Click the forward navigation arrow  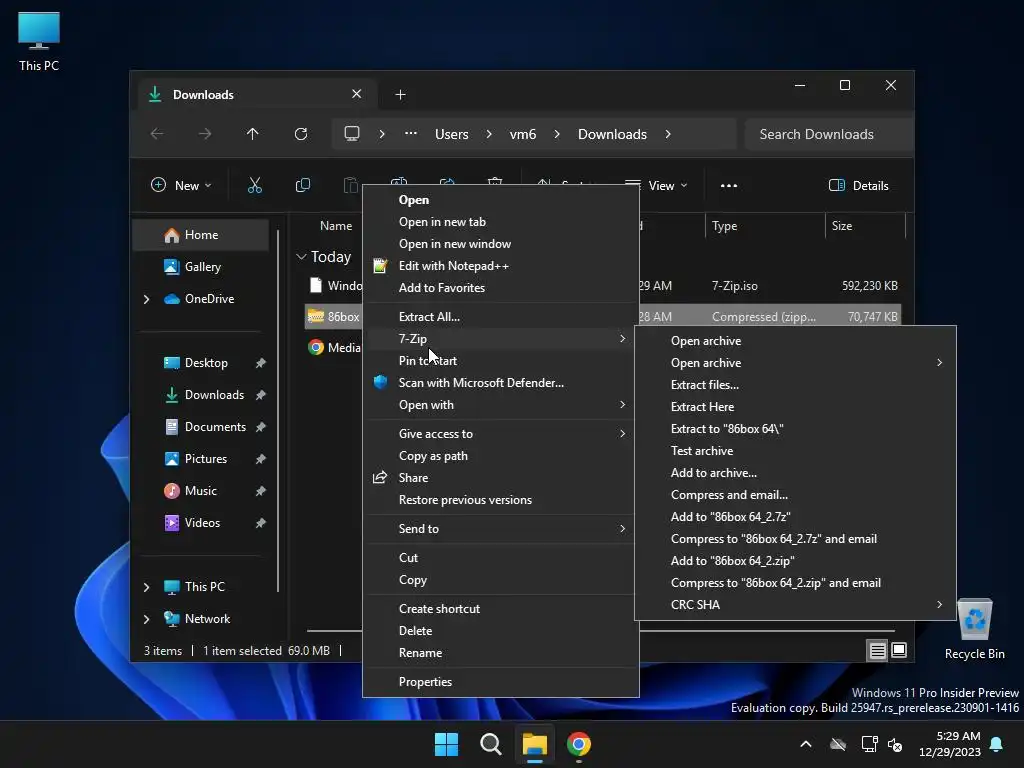point(205,134)
